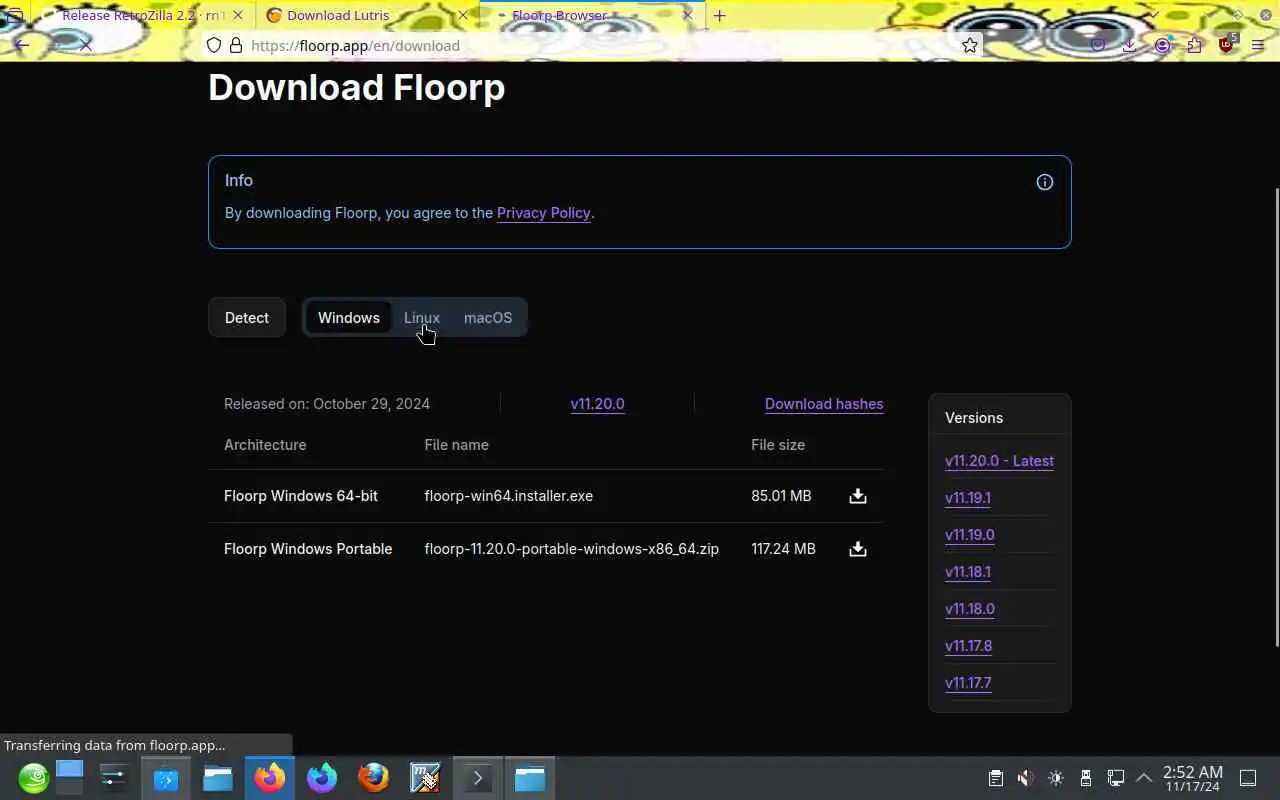The height and width of the screenshot is (800, 1280).
Task: Open version v11.19.1 in Versions list
Action: click(968, 498)
